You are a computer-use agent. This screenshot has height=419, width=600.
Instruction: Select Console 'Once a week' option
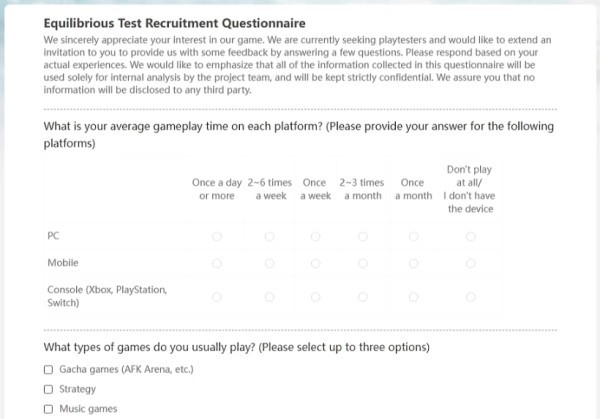[315, 297]
